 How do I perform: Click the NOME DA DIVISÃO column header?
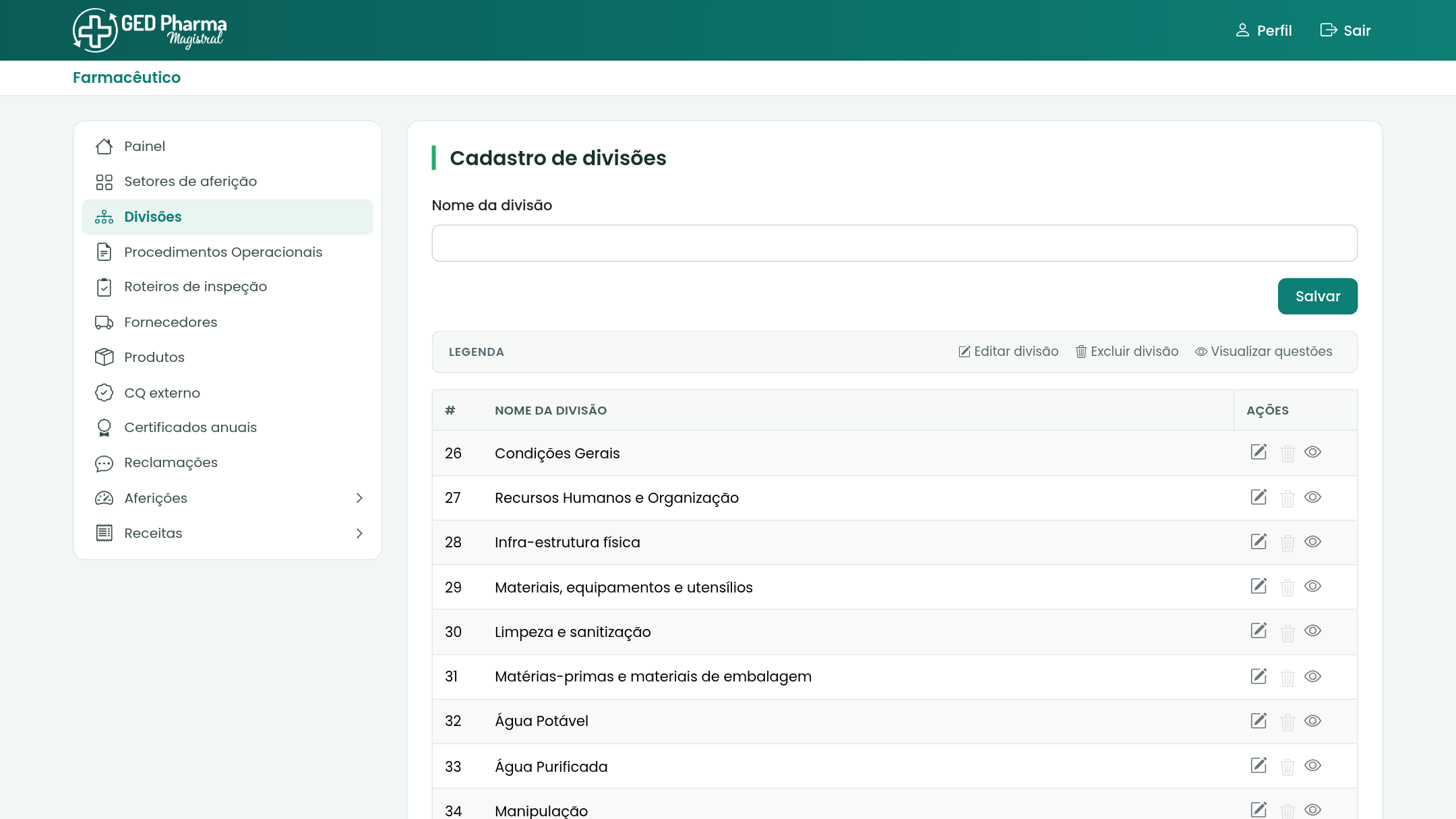coord(551,411)
